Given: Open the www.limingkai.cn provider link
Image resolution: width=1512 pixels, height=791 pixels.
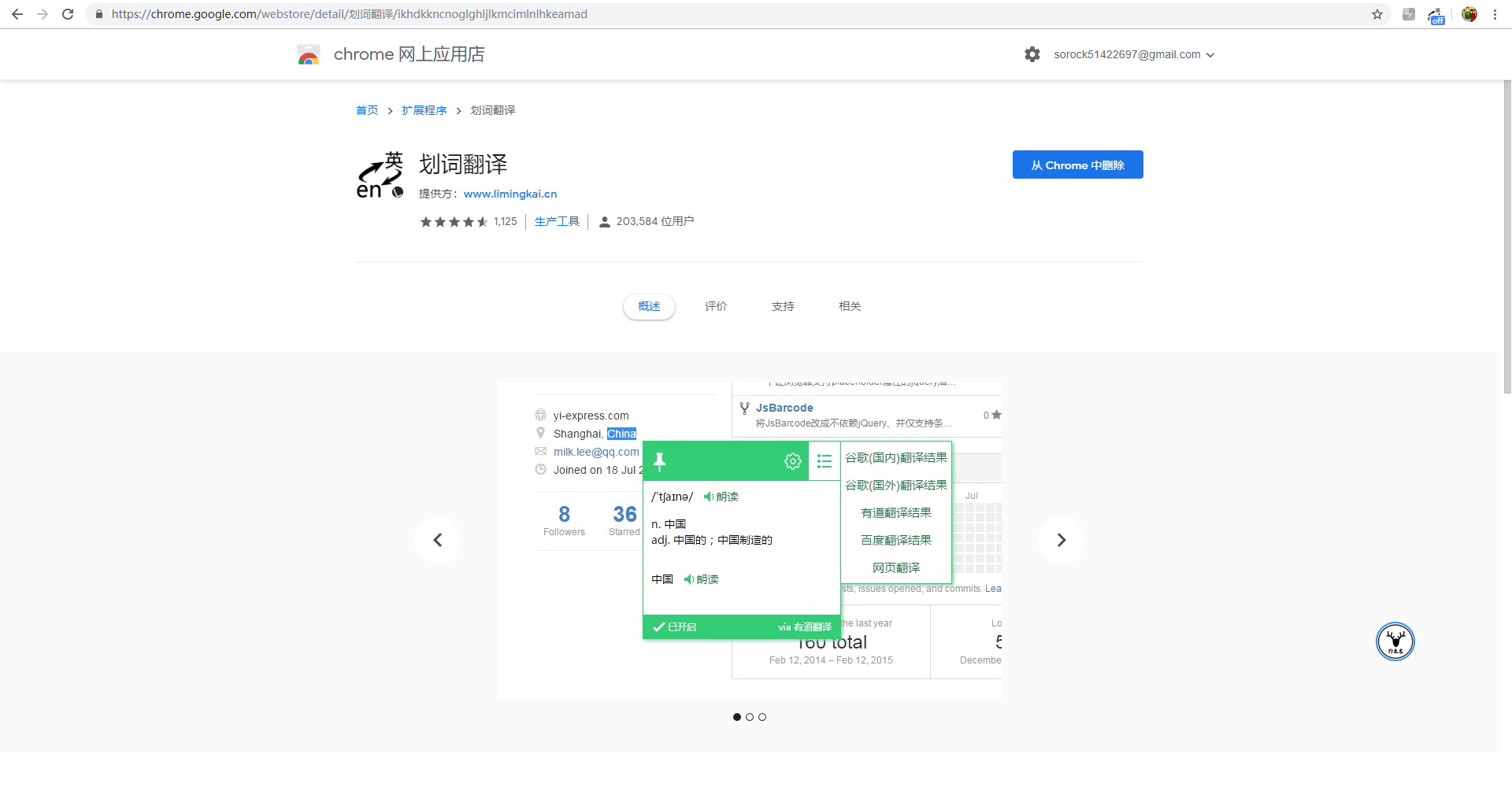Looking at the screenshot, I should click(510, 194).
